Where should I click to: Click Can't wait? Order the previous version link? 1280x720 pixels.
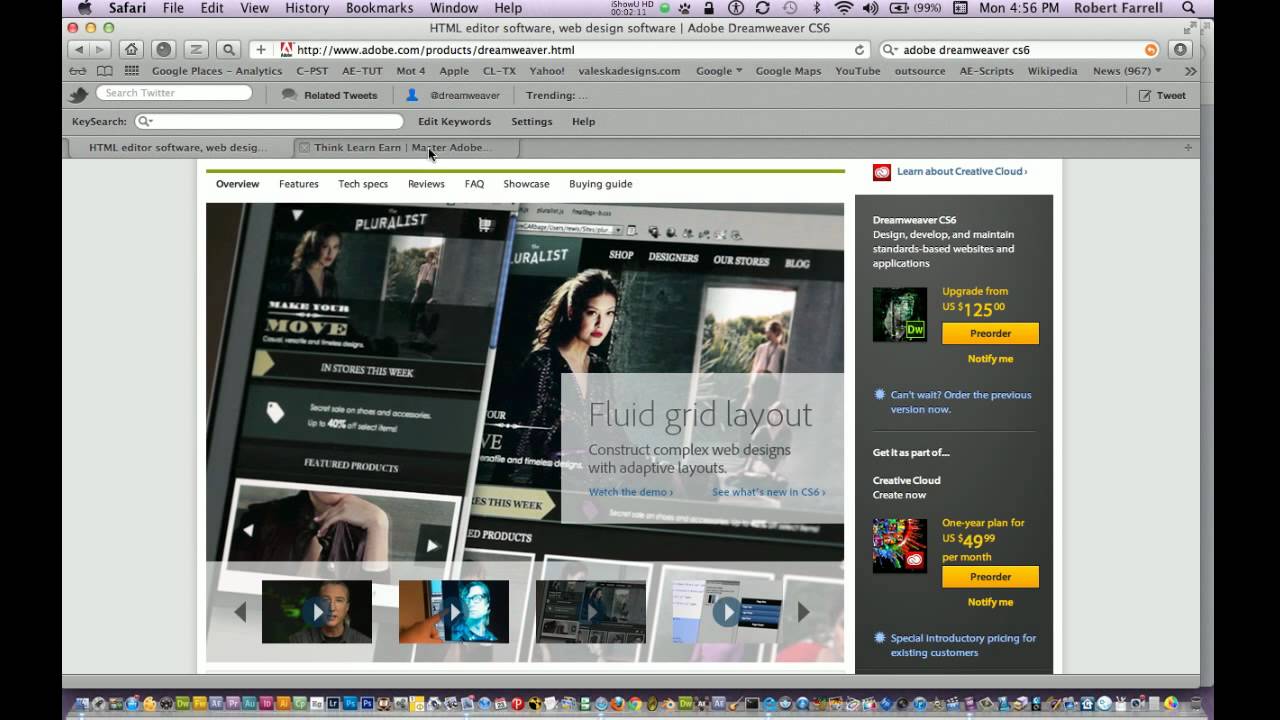tap(961, 402)
